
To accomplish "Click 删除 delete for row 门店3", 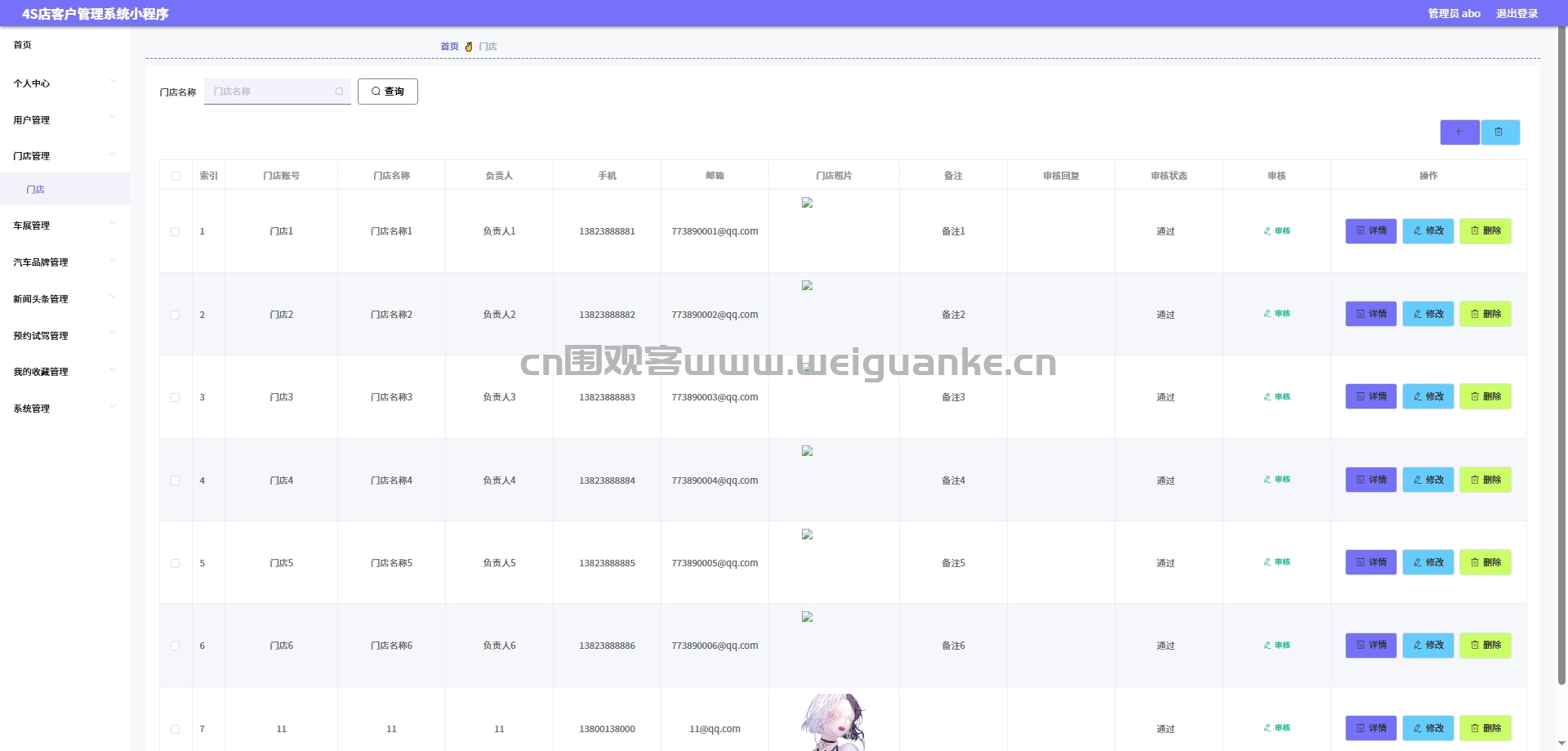I will click(x=1486, y=397).
